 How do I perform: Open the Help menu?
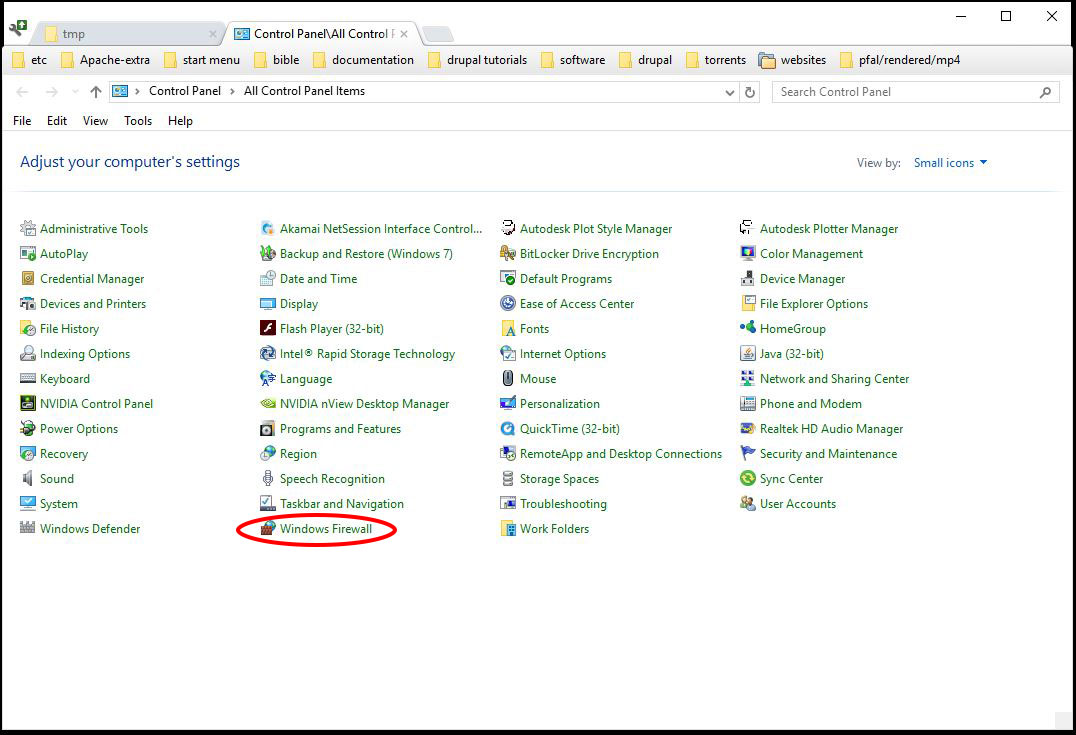click(x=180, y=121)
